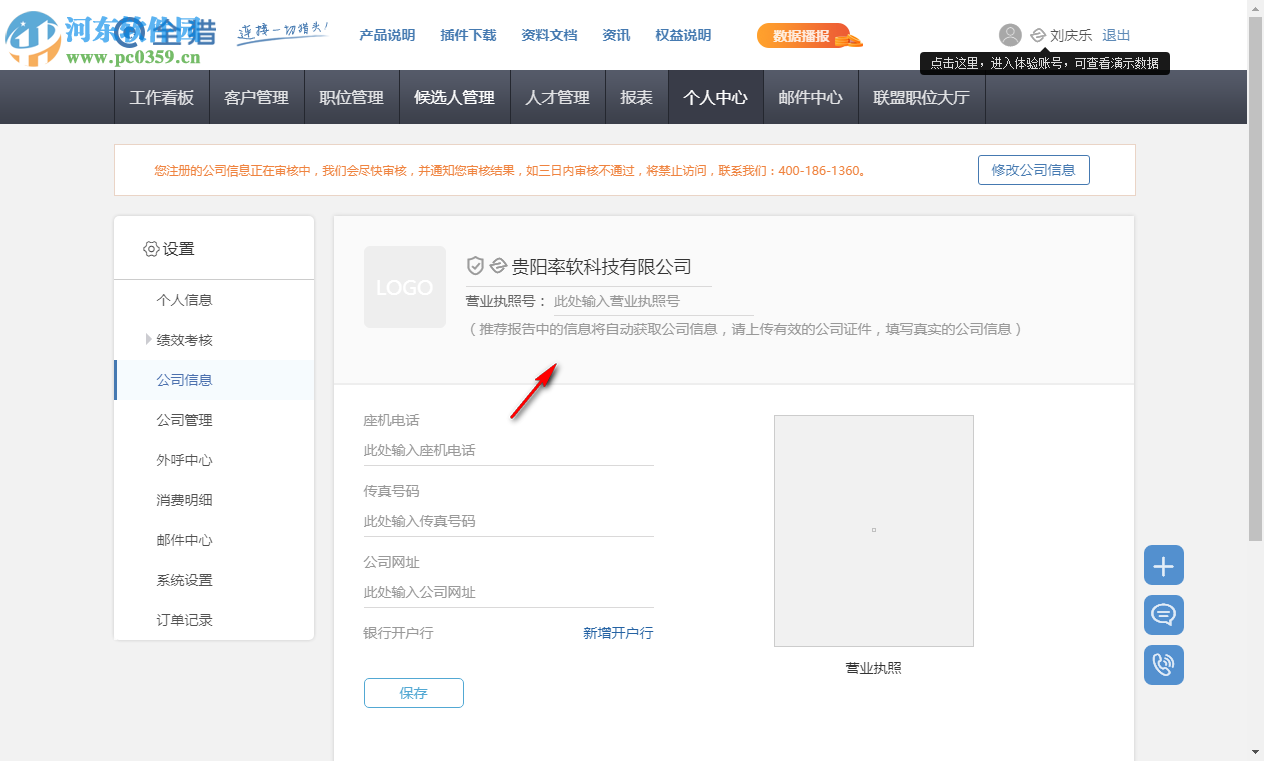Viewport: 1264px width, 761px height.
Task: Open 候选人管理 tab
Action: 455,97
